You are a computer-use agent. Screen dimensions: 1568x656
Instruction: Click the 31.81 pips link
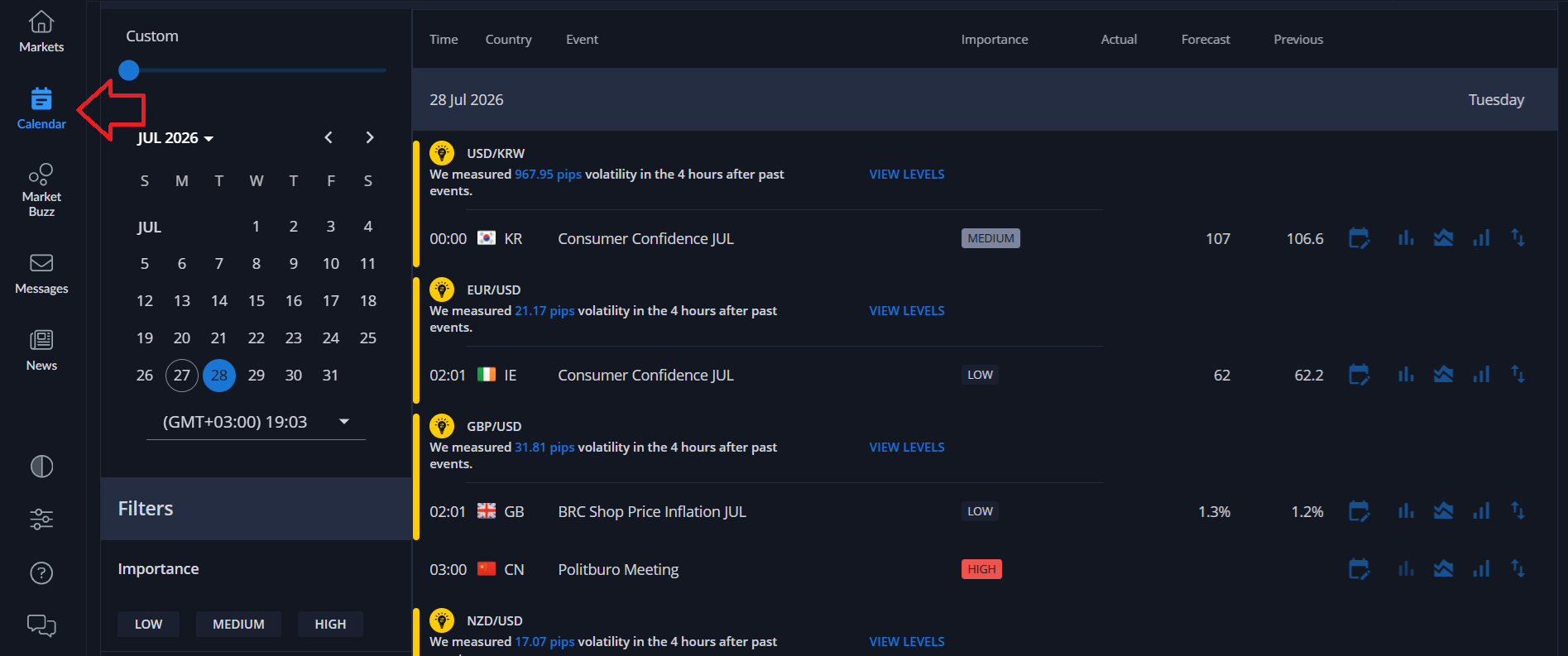click(544, 448)
